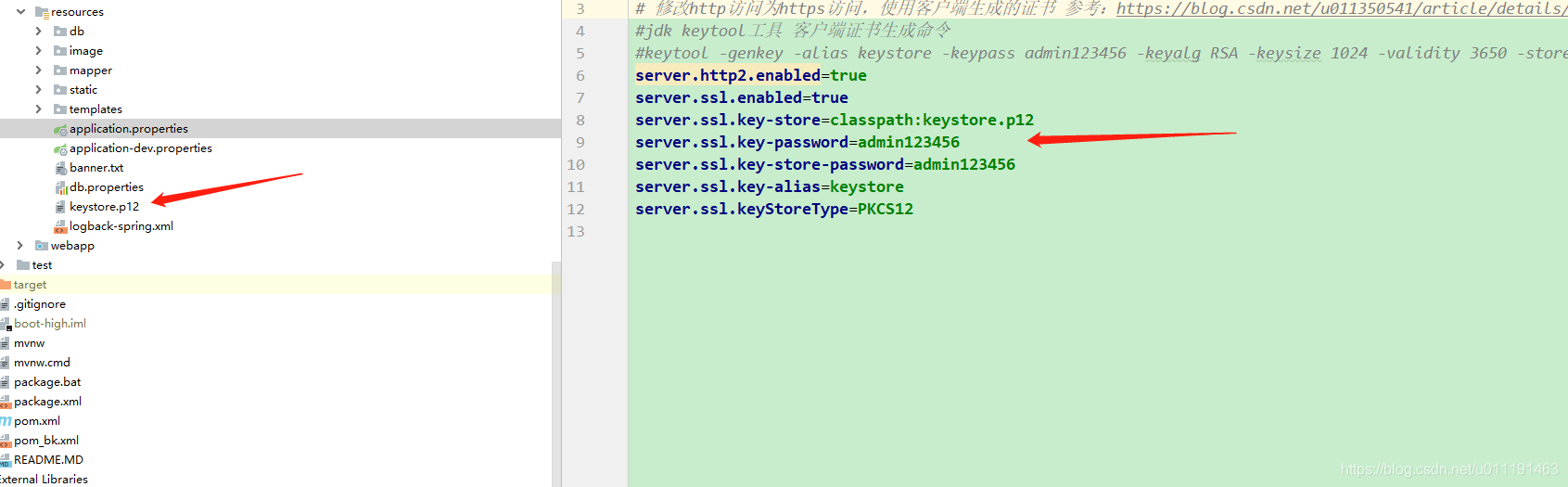
Task: Click the #keytool -genkey comment line
Action: click(1102, 54)
